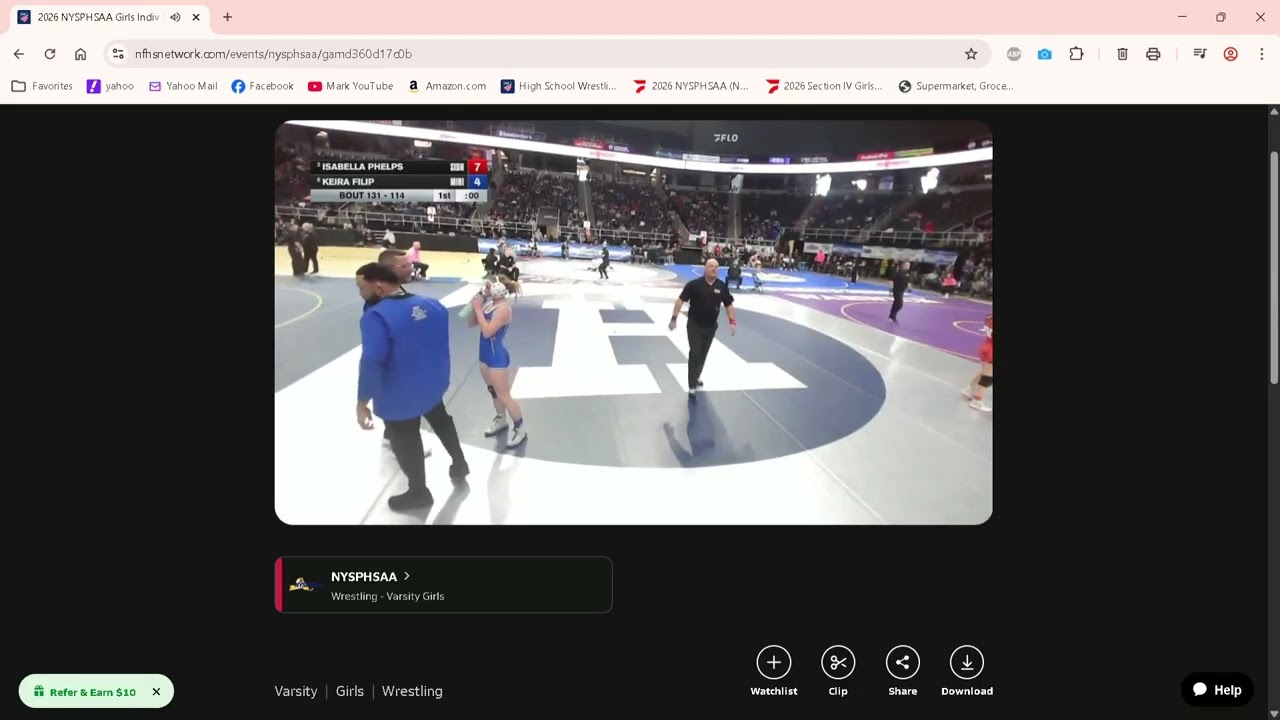Open the Favorites bookmarks folder
The height and width of the screenshot is (720, 1280).
(42, 86)
